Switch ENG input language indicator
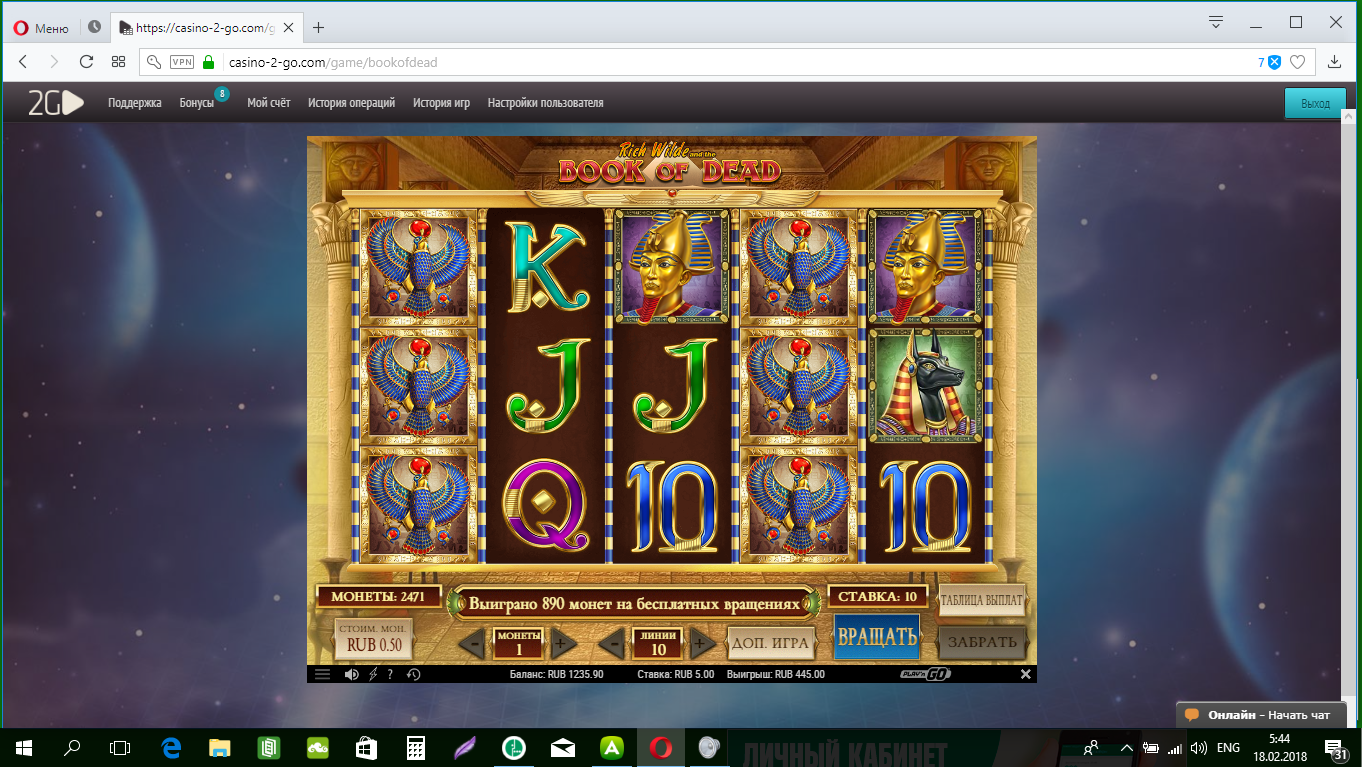This screenshot has width=1362, height=767. 1229,747
